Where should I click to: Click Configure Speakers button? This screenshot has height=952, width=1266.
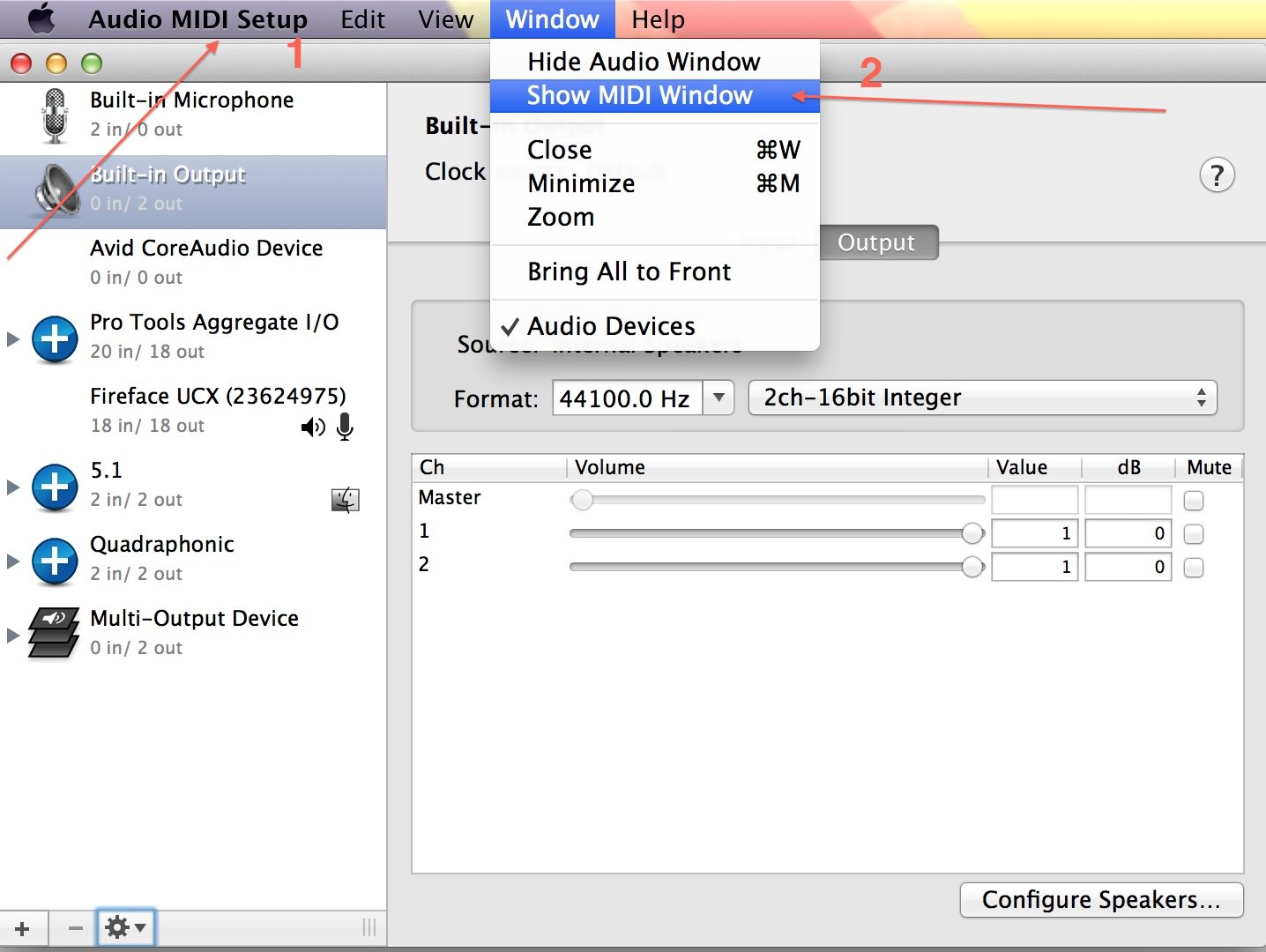[1102, 900]
